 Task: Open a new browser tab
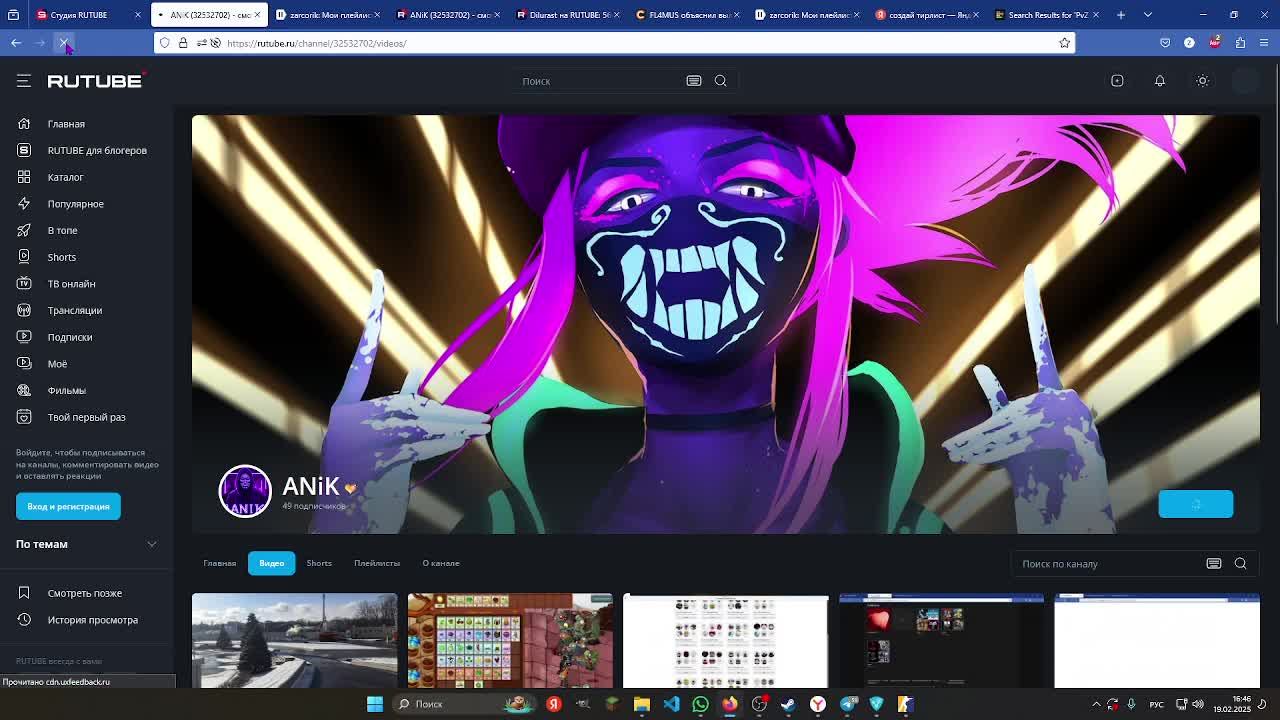(1121, 15)
